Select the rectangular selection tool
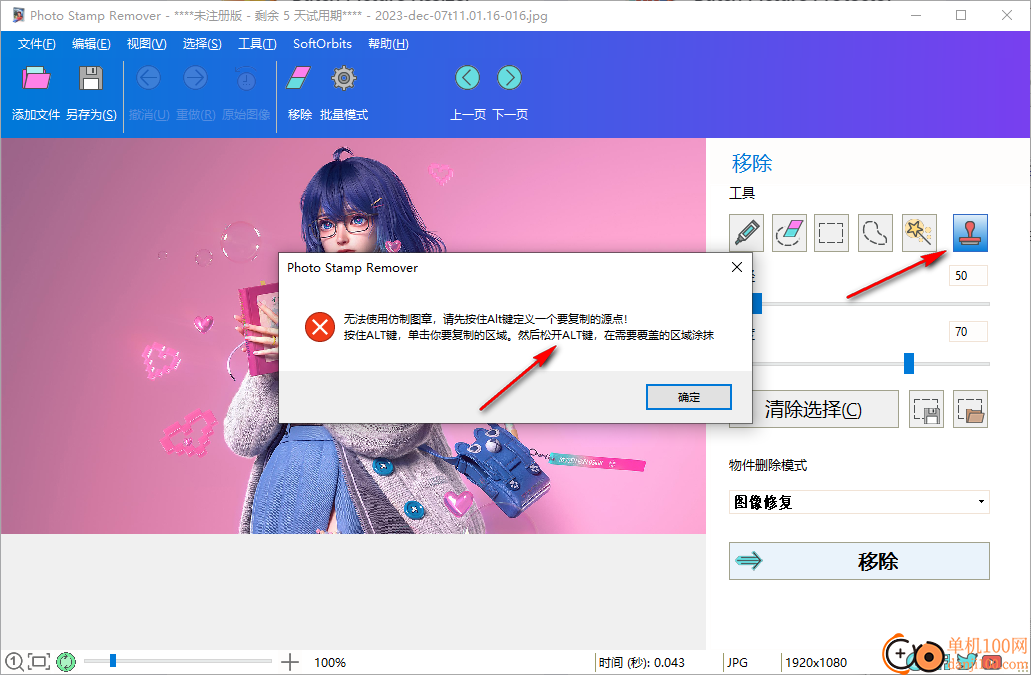 (831, 233)
